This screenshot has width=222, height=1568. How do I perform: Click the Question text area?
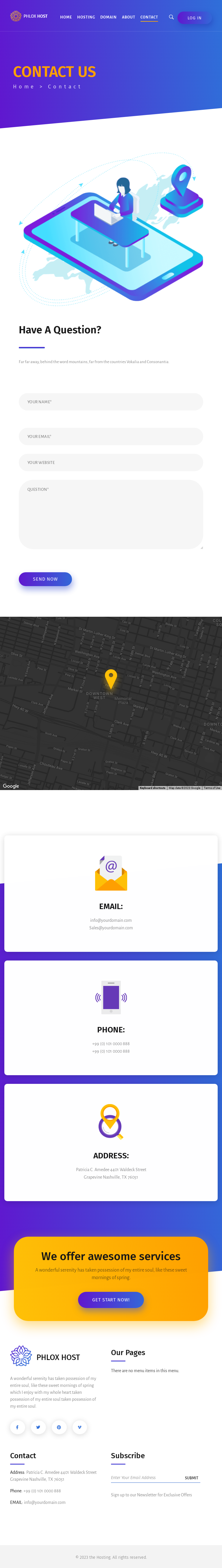111,514
